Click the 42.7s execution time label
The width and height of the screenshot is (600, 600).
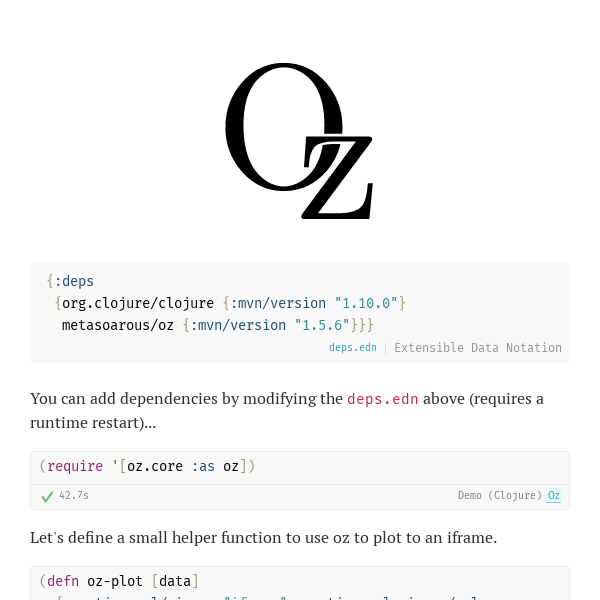click(x=74, y=496)
